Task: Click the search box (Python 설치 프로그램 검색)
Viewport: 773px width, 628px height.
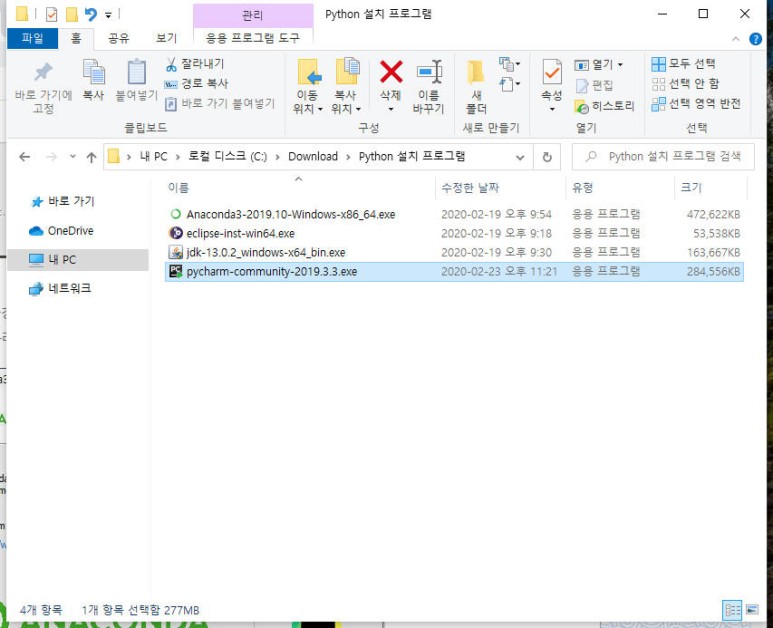Action: pyautogui.click(x=663, y=157)
